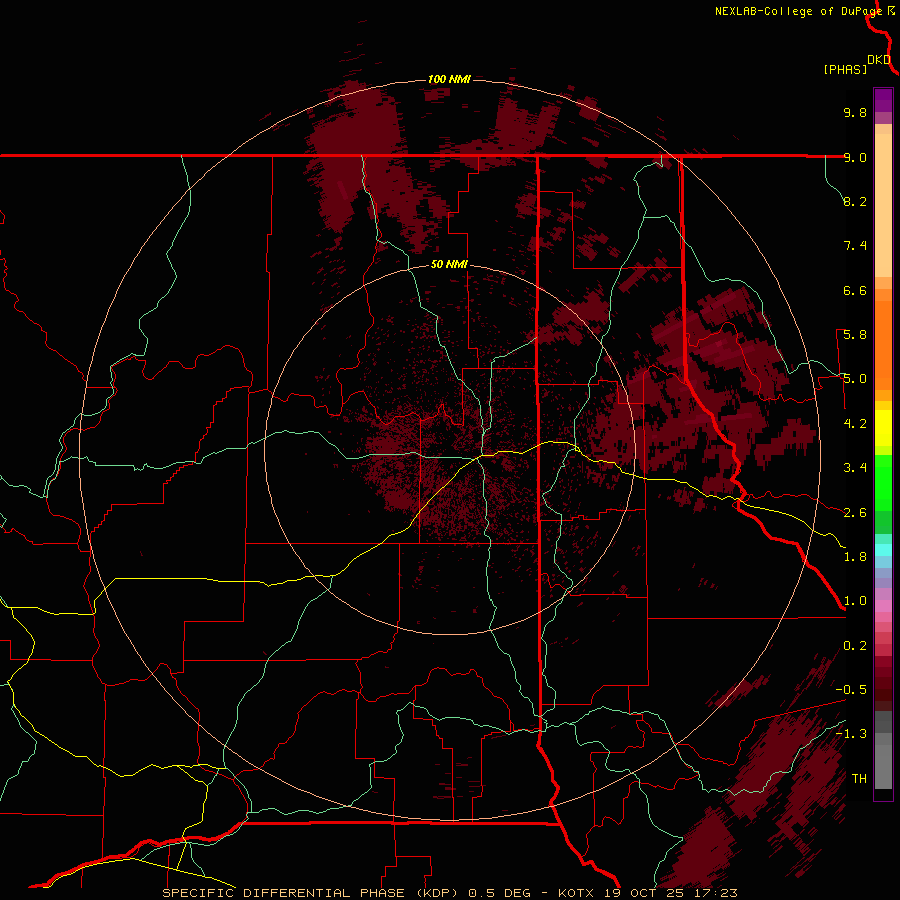Select the purple band atop the color bar

tap(883, 100)
